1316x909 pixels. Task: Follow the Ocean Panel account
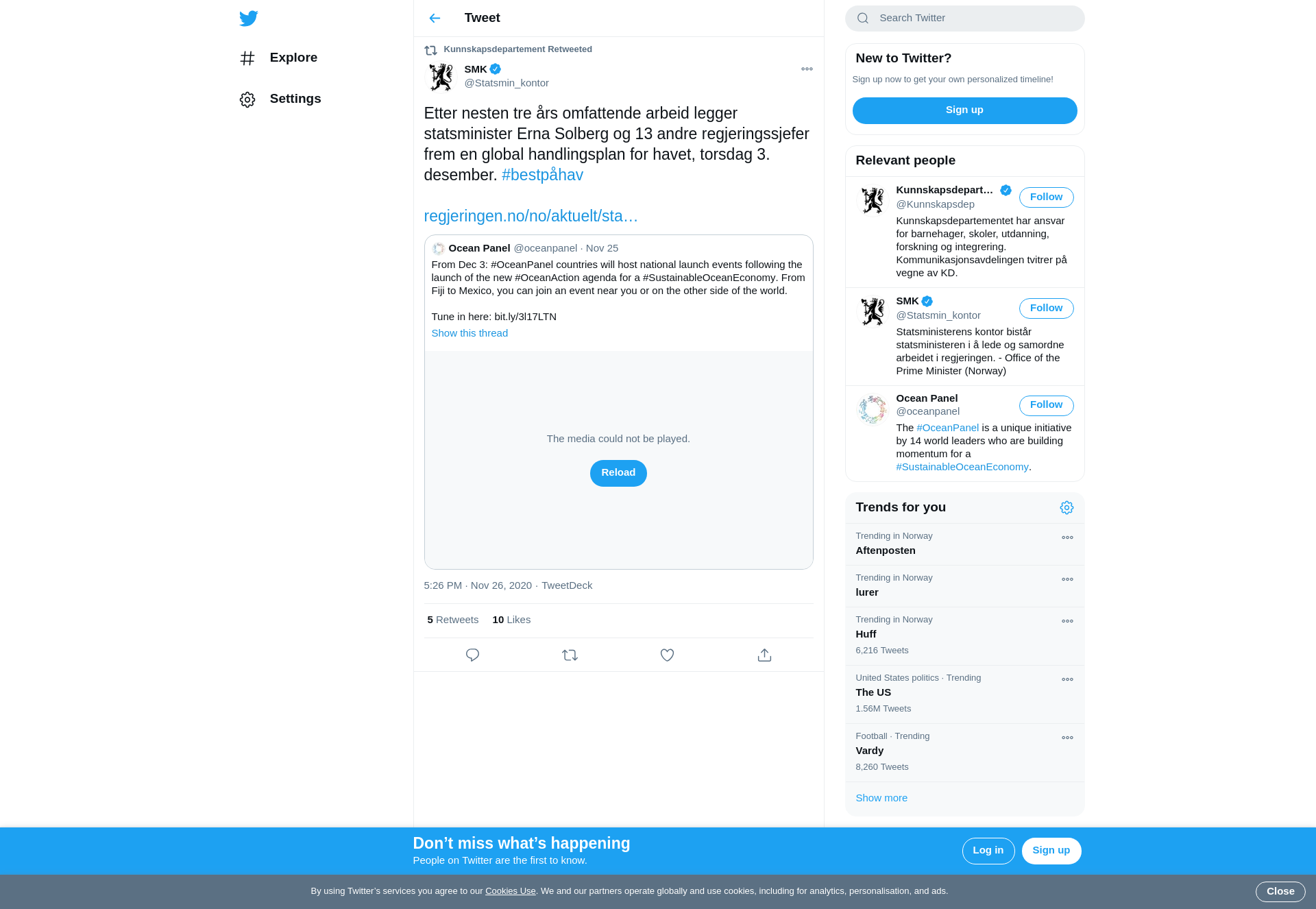tap(1046, 405)
